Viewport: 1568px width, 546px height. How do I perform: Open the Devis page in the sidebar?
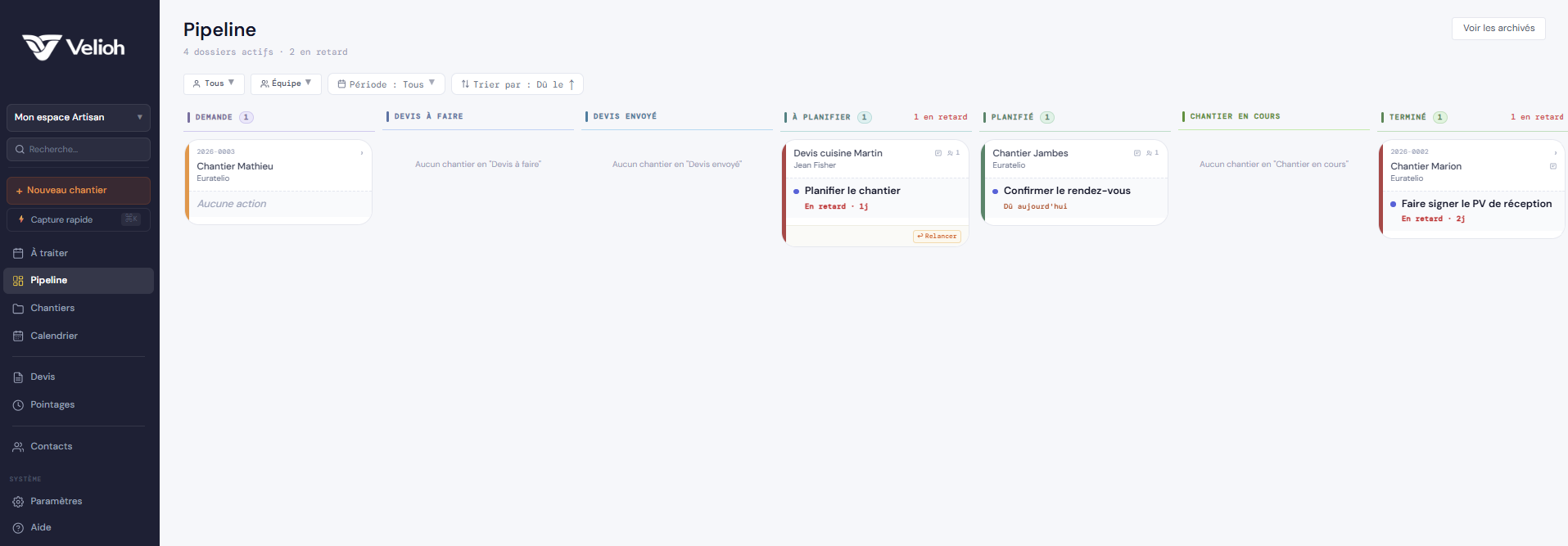[x=79, y=377]
